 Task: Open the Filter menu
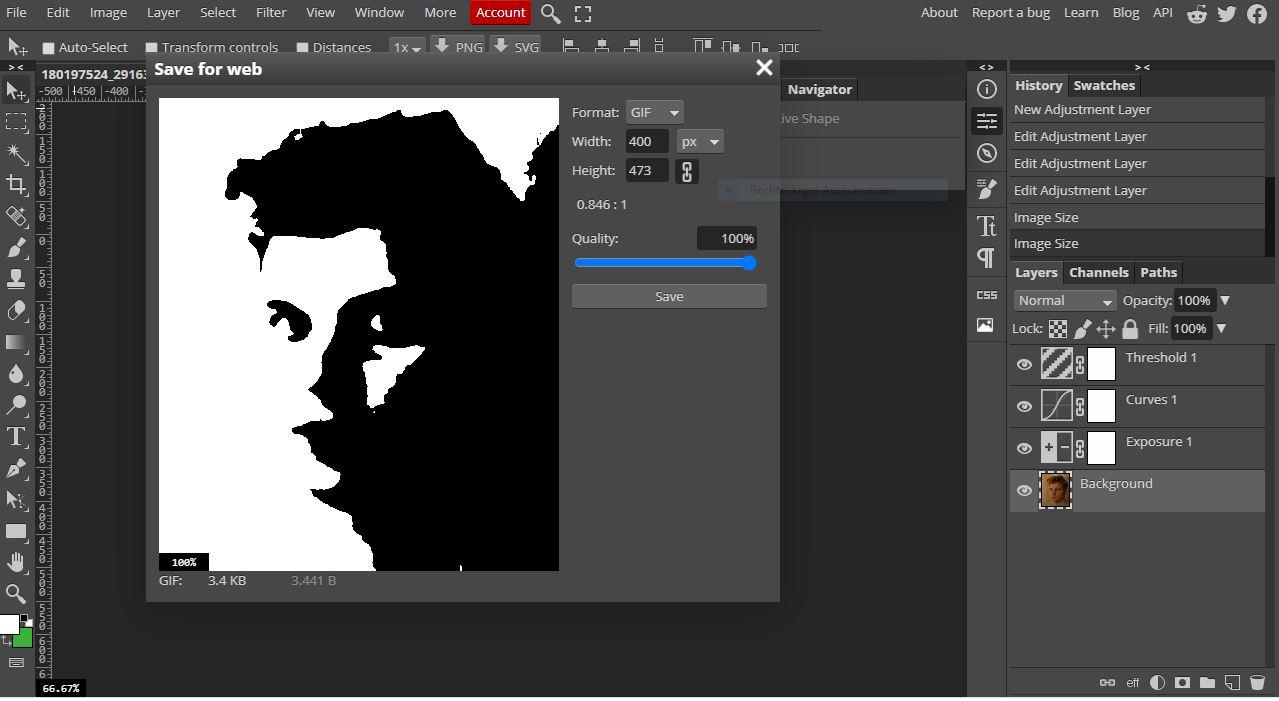point(270,13)
